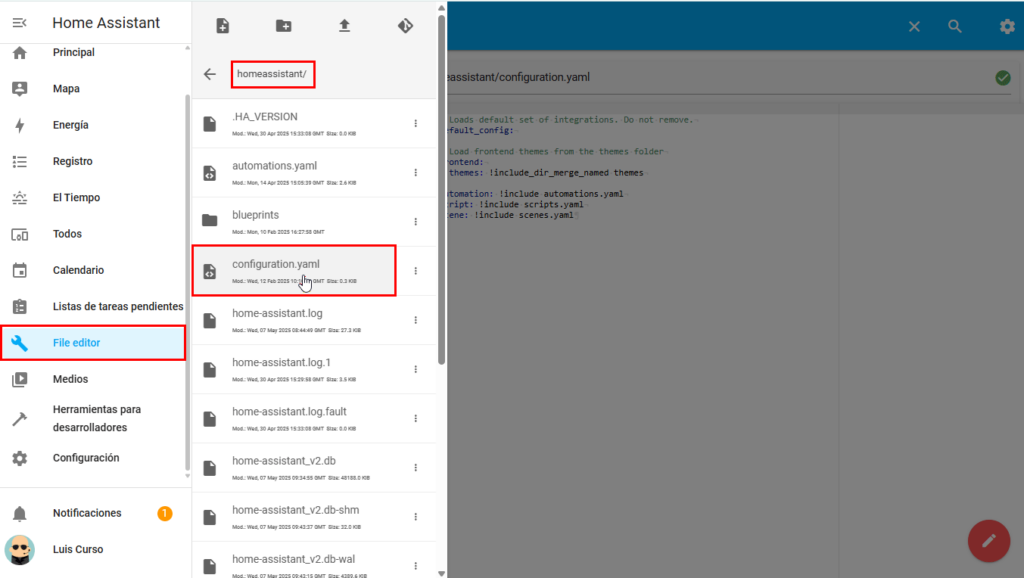Open the home-assistant.log file

tap(277, 313)
